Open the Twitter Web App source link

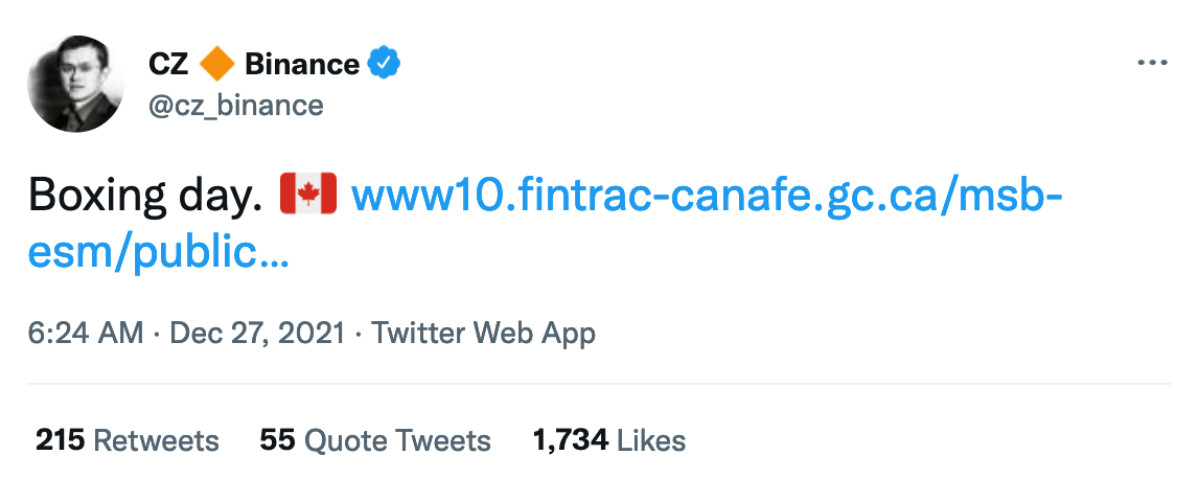point(483,333)
